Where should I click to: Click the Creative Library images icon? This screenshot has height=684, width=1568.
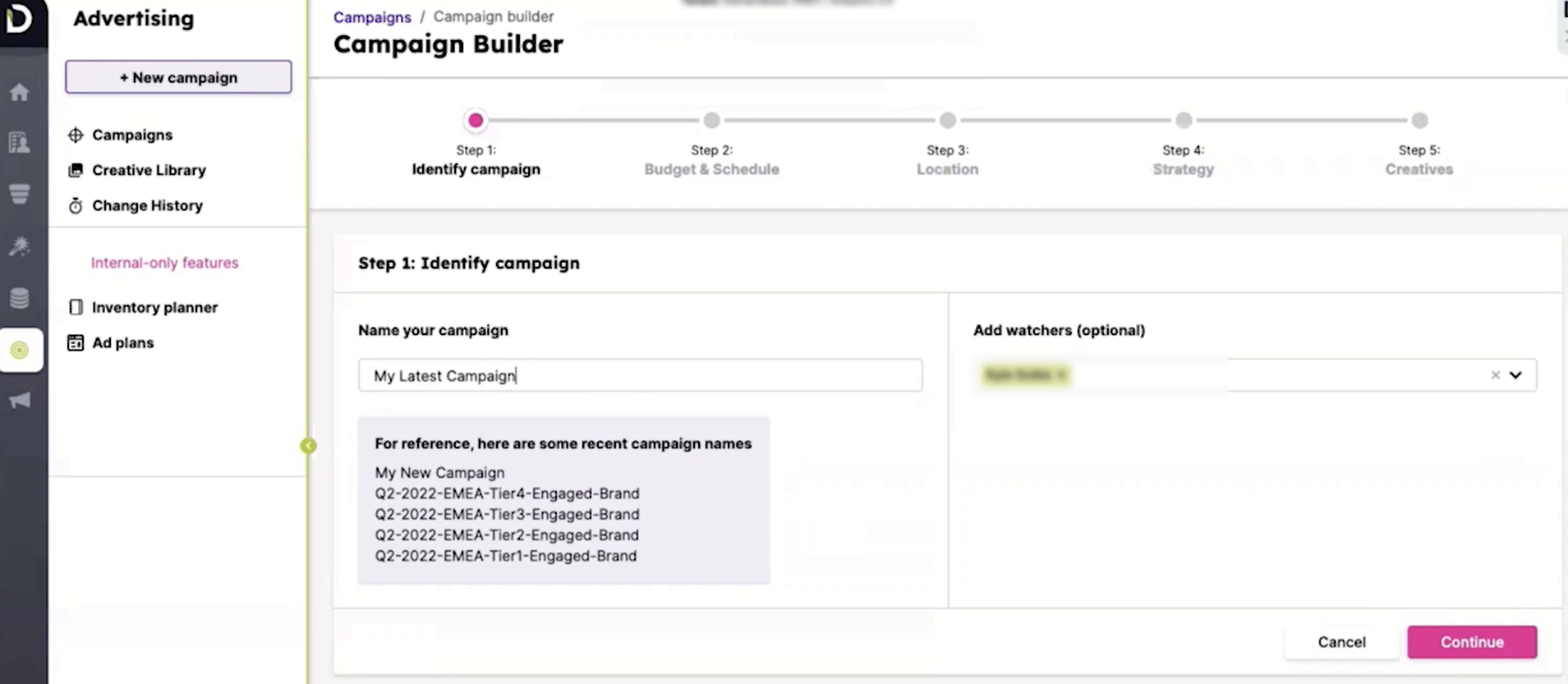point(76,170)
